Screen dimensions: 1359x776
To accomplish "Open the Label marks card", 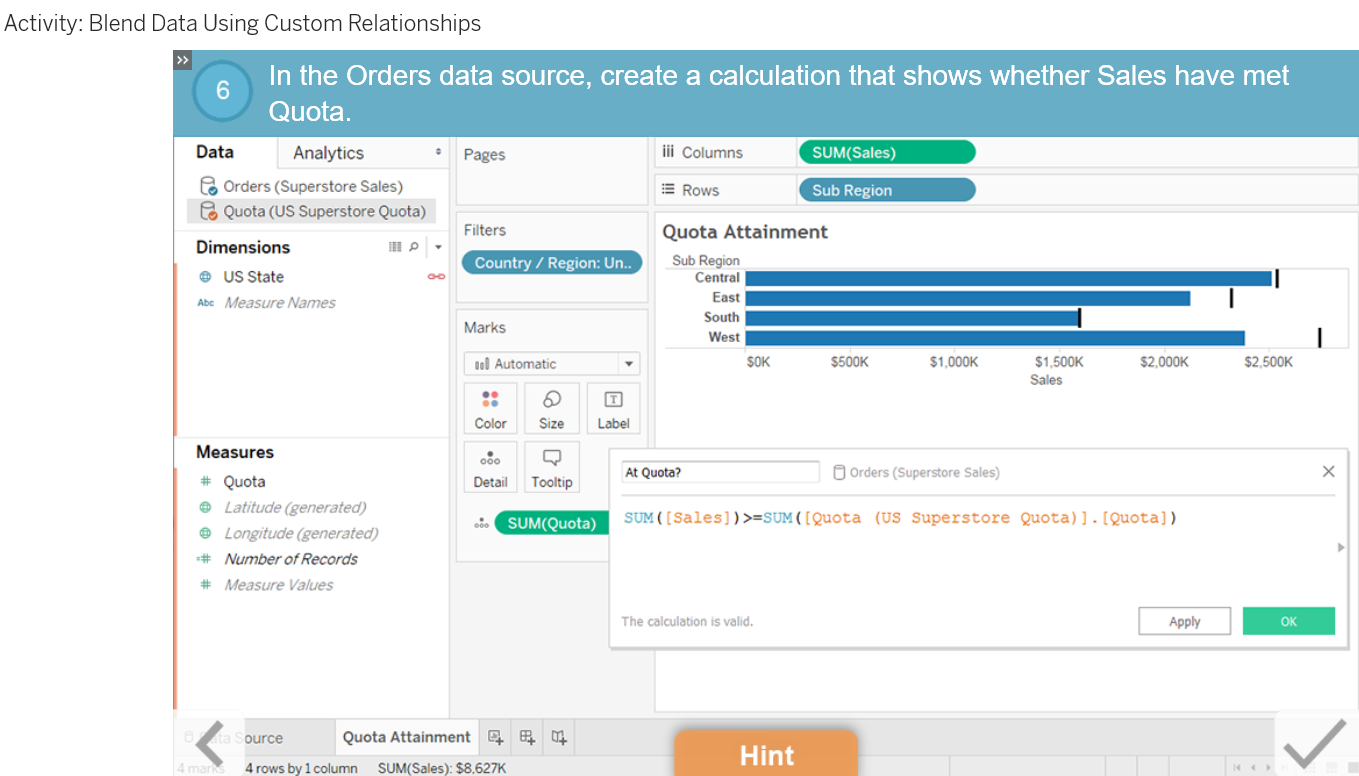I will [x=613, y=408].
